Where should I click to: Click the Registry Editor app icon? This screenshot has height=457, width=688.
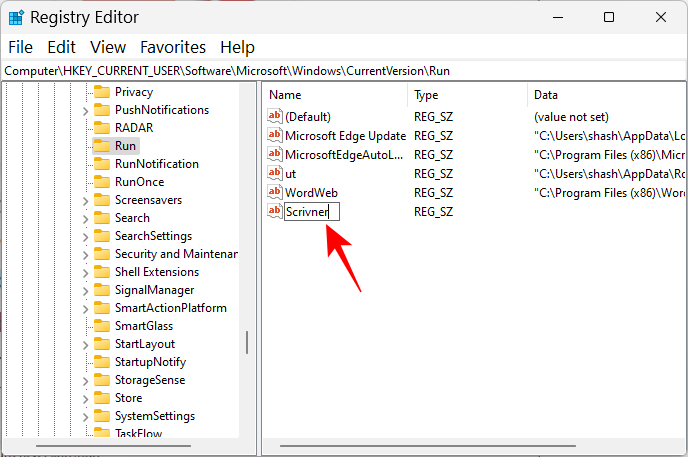click(16, 17)
